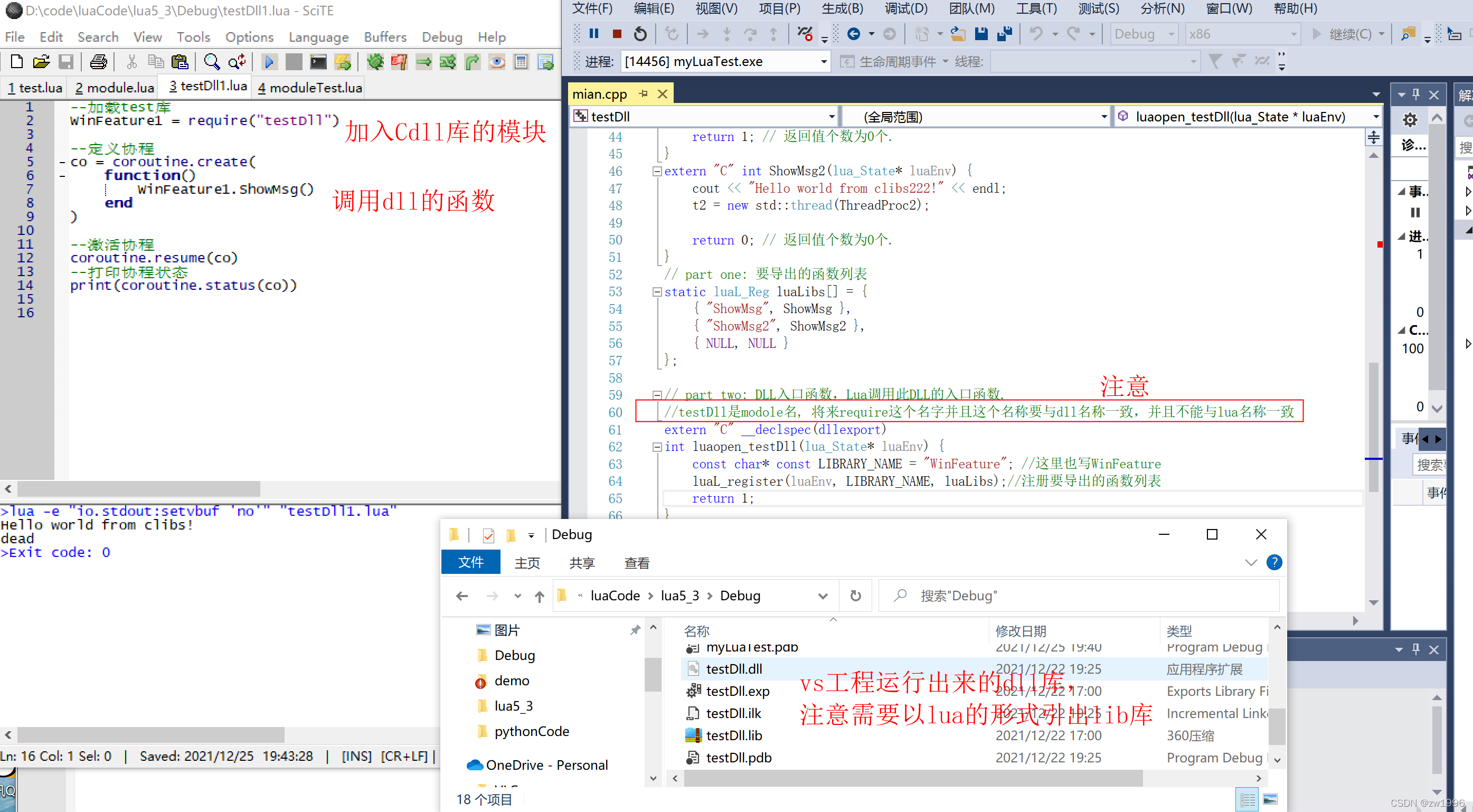Image resolution: width=1473 pixels, height=812 pixels.
Task: Sort by 修改日期 column header
Action: pyautogui.click(x=1021, y=631)
